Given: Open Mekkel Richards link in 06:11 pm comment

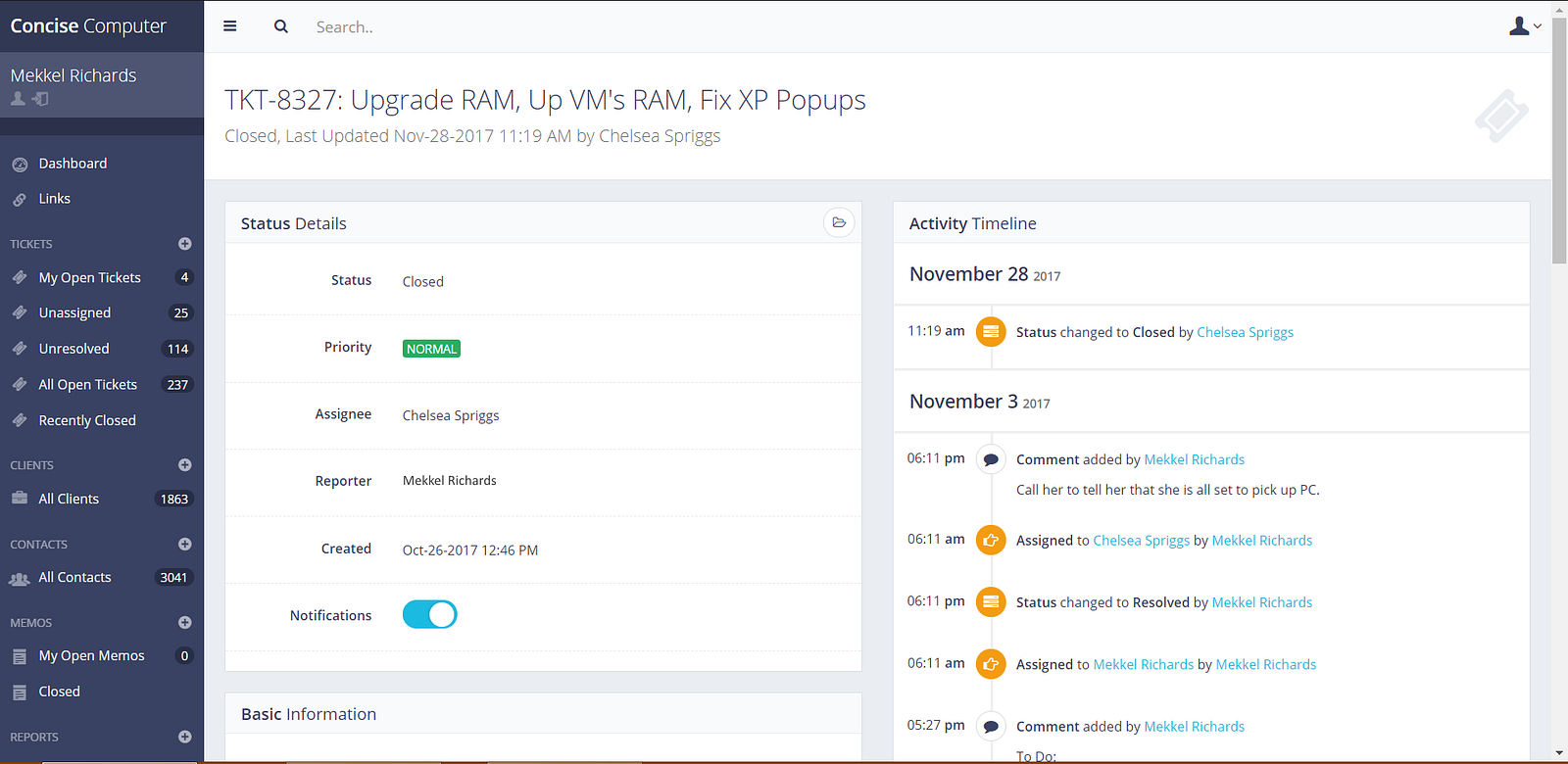Looking at the screenshot, I should 1195,459.
